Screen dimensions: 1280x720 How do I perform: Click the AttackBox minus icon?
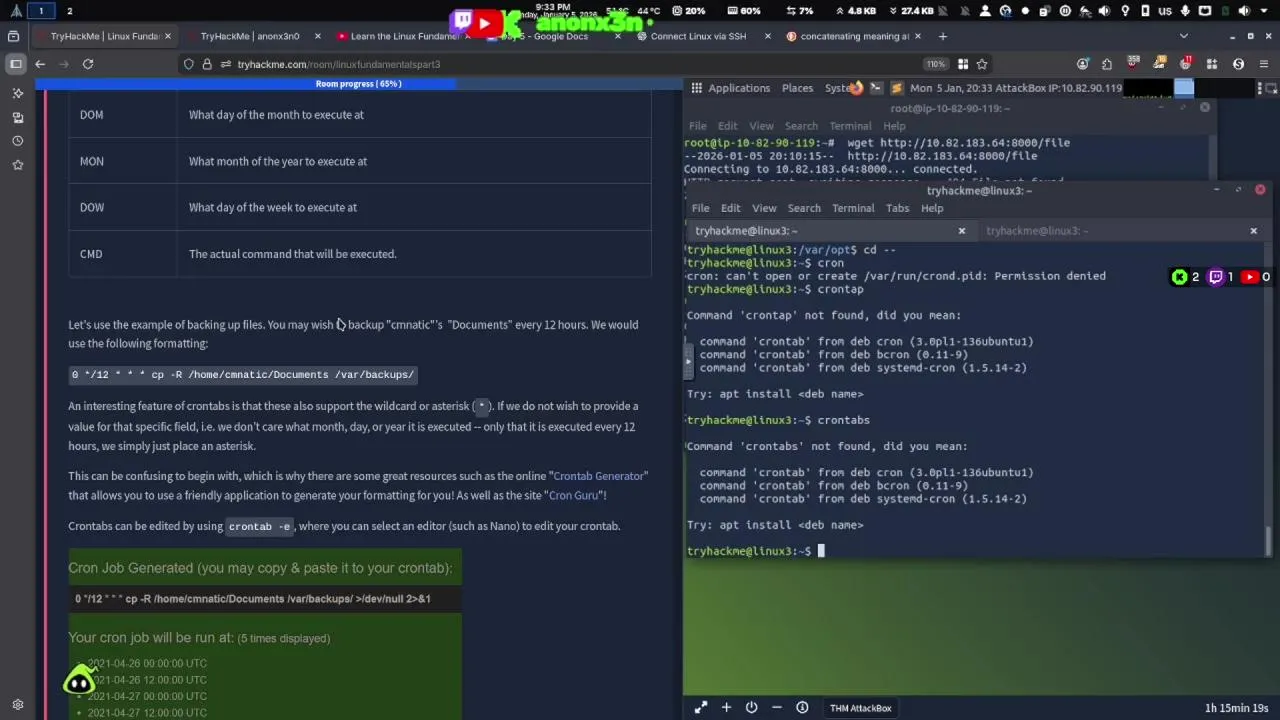pyautogui.click(x=777, y=708)
